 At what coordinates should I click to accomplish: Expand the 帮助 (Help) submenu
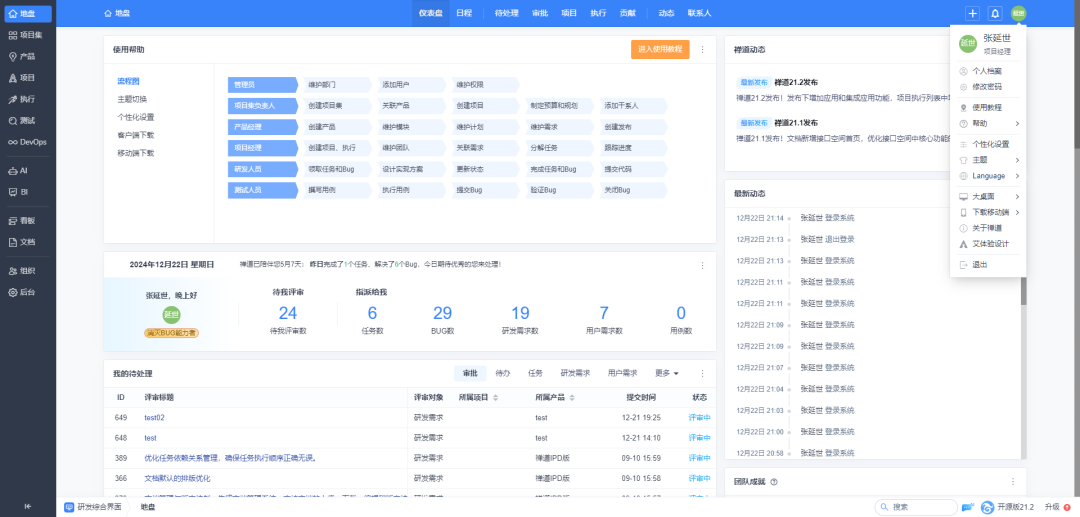coord(988,123)
